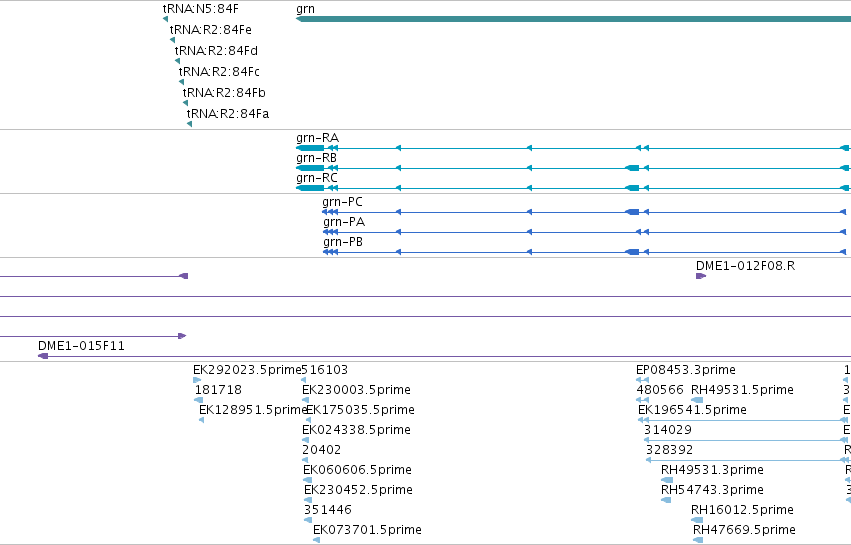Image resolution: width=851 pixels, height=545 pixels.
Task: Select the tRNA:R2:84Fa gene label
Action: click(x=228, y=114)
